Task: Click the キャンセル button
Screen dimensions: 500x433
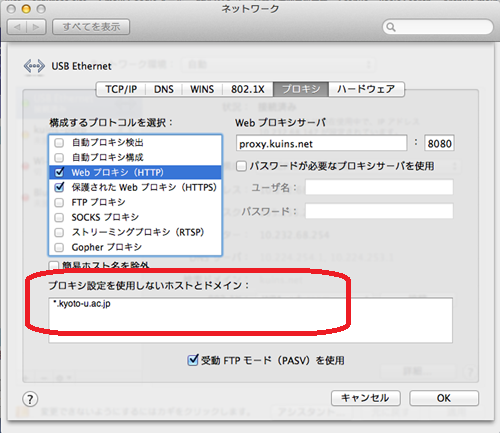Action: point(366,398)
